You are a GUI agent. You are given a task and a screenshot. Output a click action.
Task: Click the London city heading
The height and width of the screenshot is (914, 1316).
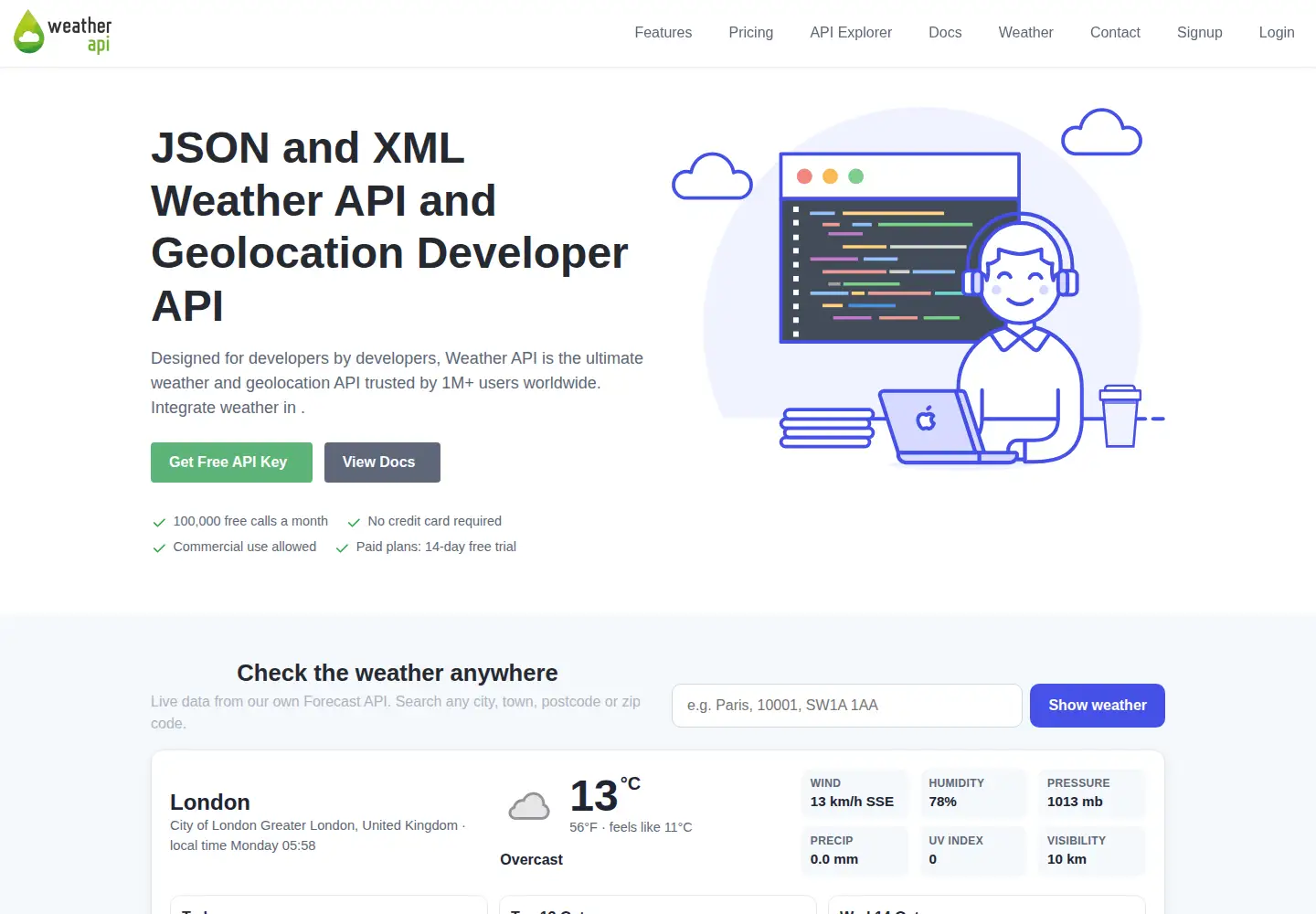pos(210,802)
